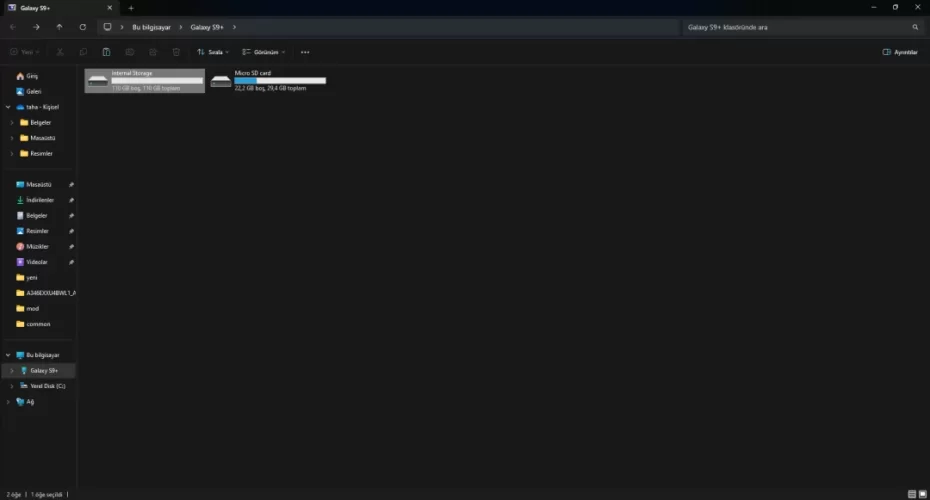Click the Refresh icon in navigation bar

(82, 27)
